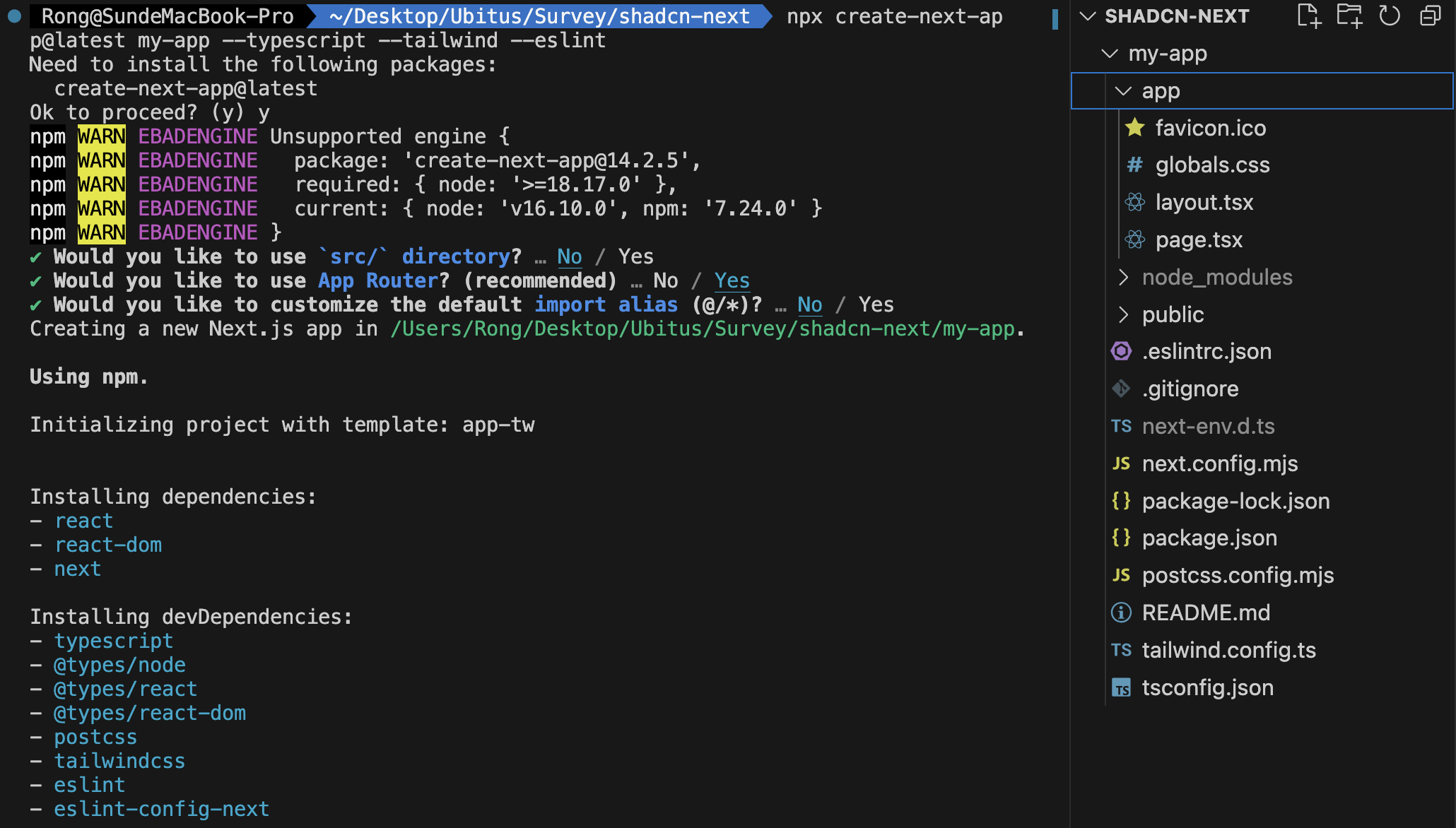The image size is (1456, 828).
Task: Open favicon.ico file
Action: 1210,128
